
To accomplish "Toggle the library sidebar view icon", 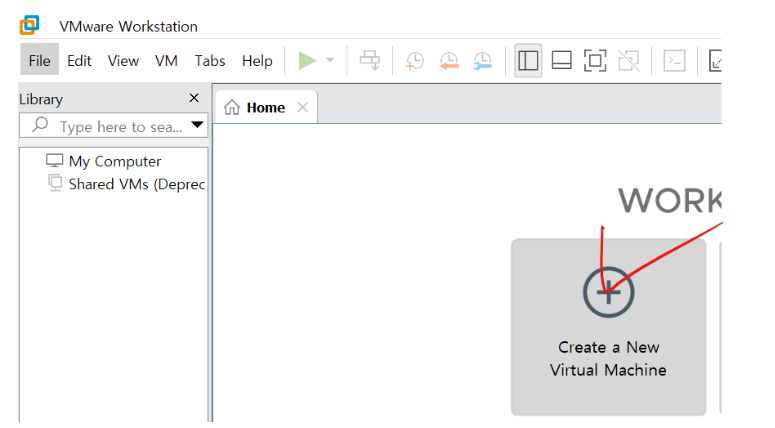I will (x=528, y=61).
